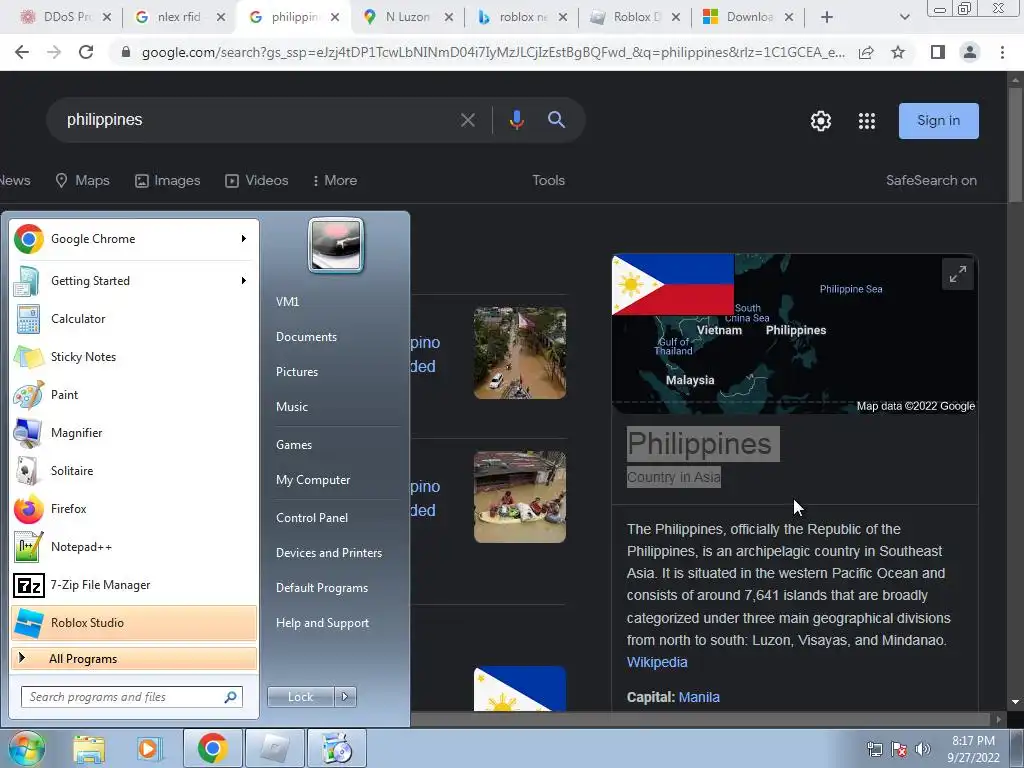Click the Sign in button

(x=938, y=121)
